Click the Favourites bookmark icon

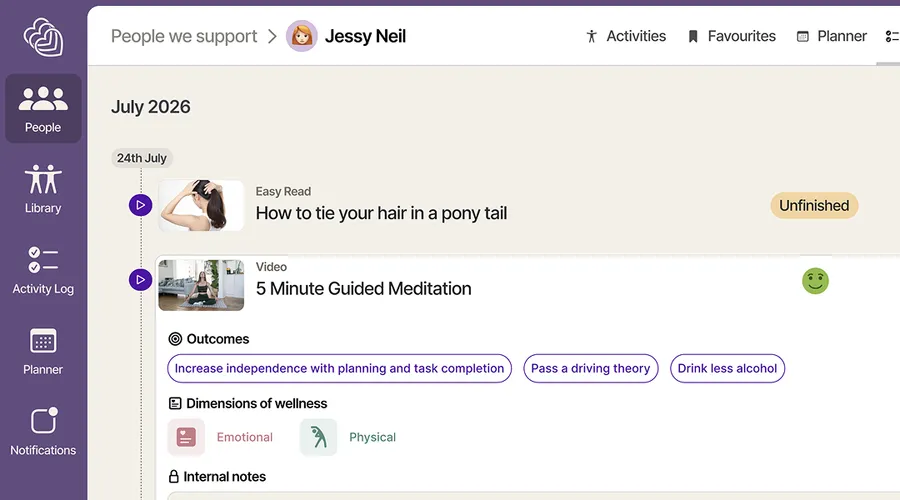pyautogui.click(x=693, y=37)
